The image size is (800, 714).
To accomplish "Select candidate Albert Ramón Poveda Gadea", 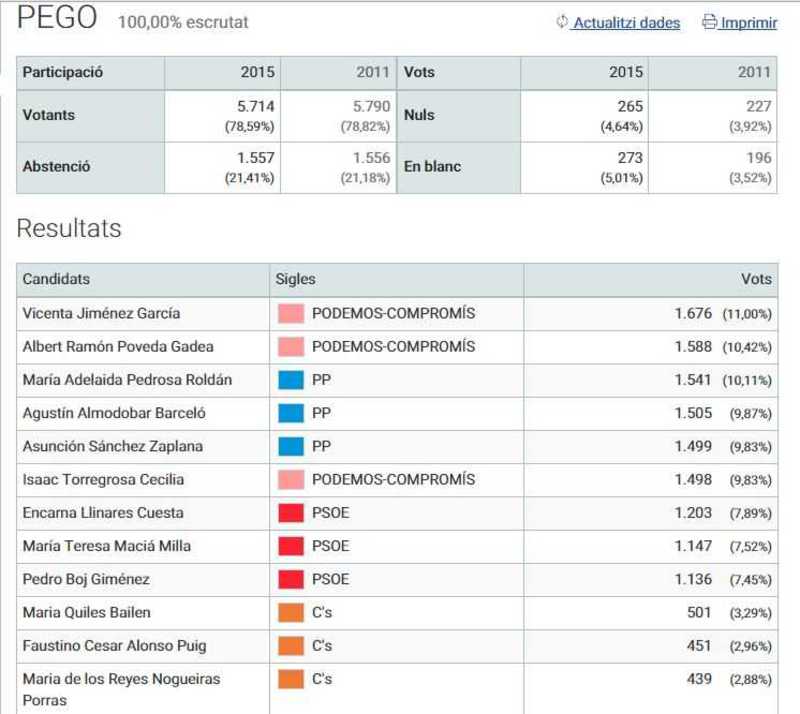I will pos(118,347).
